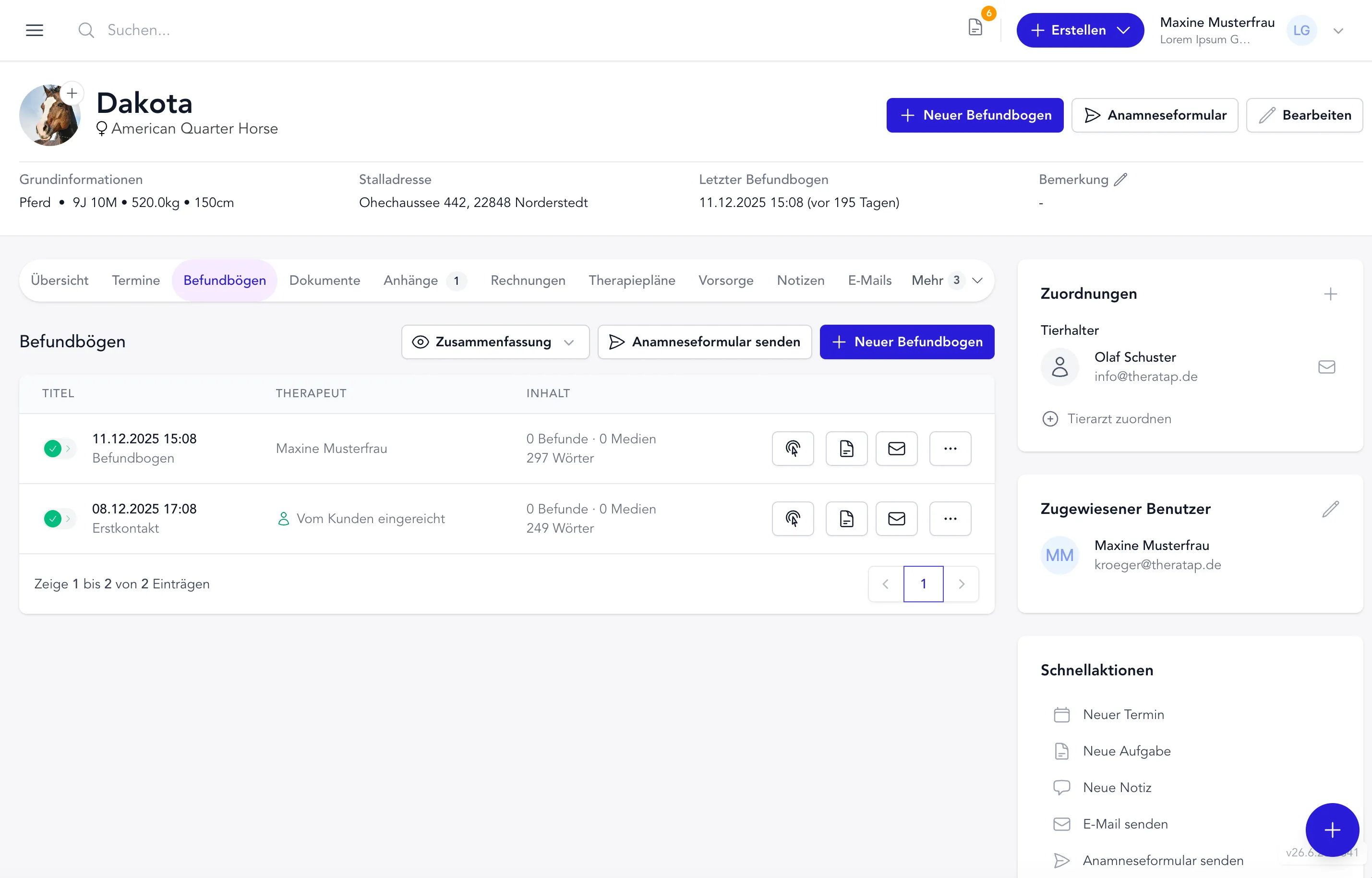Click the signature touch icon in the Erstkontakt row

[793, 519]
